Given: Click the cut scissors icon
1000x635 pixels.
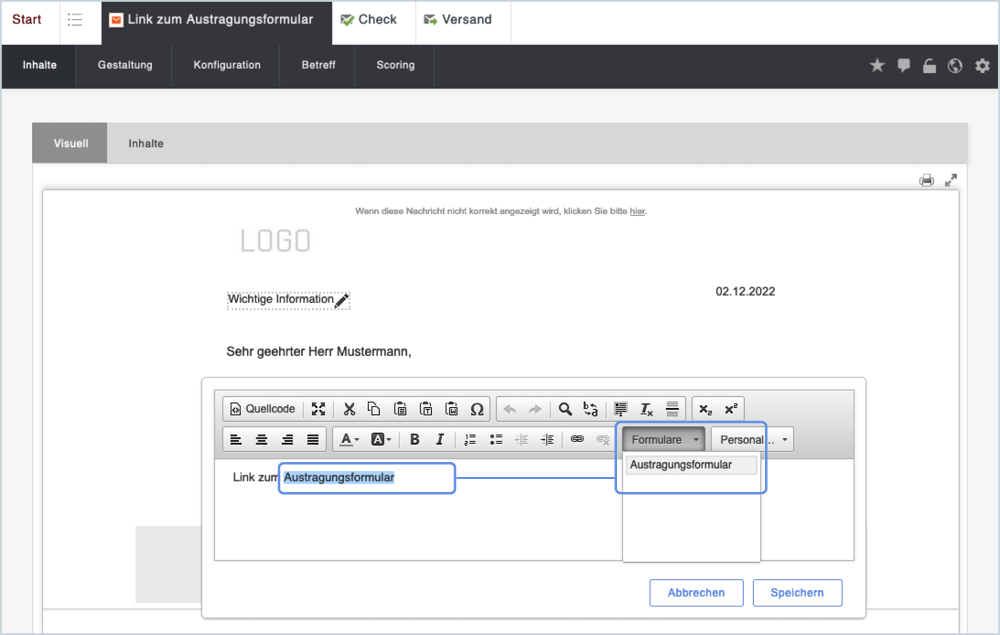Looking at the screenshot, I should (349, 409).
